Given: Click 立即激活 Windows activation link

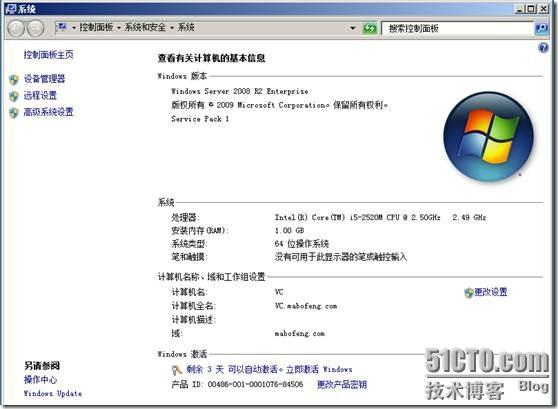Looking at the screenshot, I should click(x=319, y=369).
